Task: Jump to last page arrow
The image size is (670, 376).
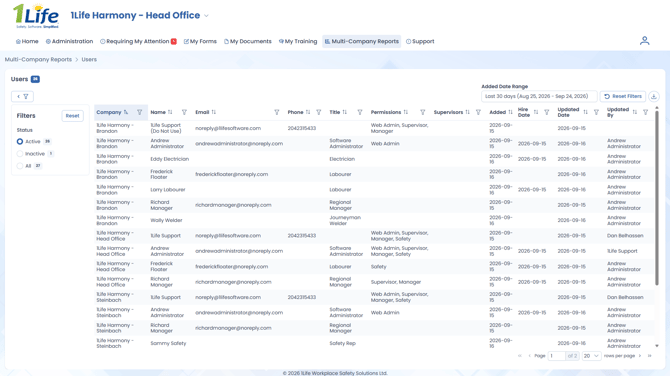Action: point(649,356)
